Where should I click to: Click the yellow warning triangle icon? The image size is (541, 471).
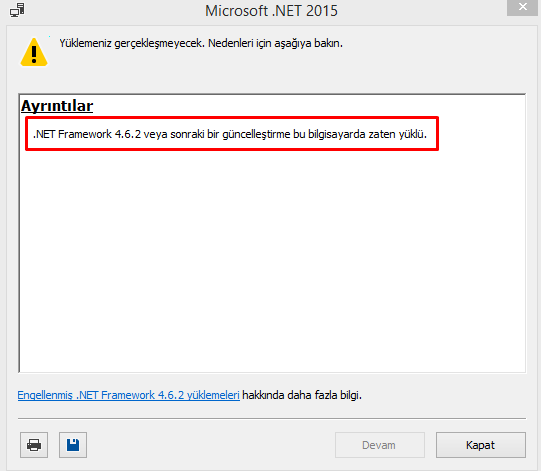tap(34, 52)
